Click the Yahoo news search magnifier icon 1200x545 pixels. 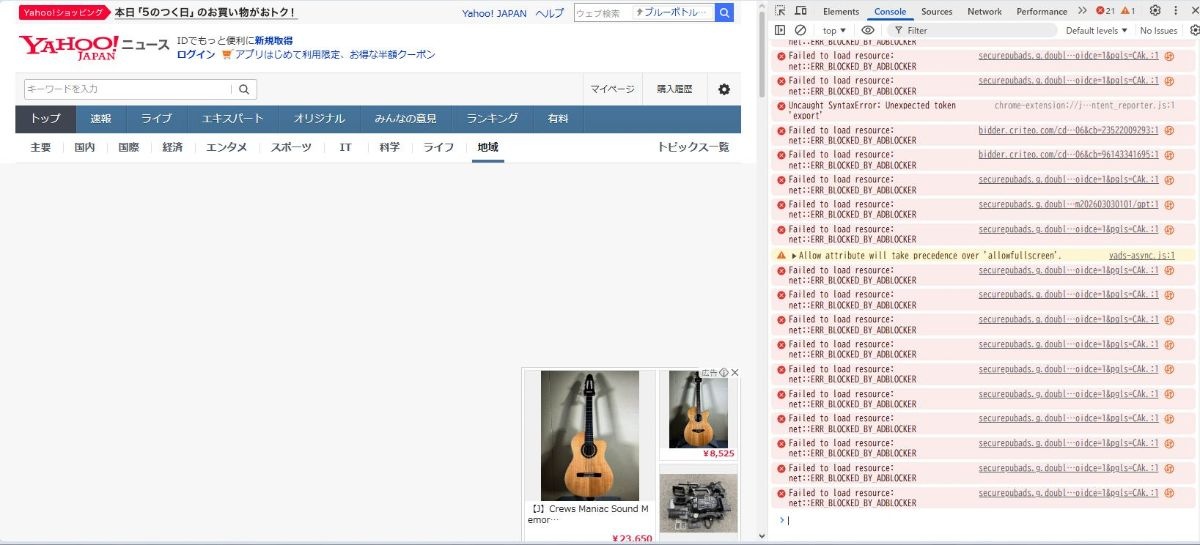point(244,89)
